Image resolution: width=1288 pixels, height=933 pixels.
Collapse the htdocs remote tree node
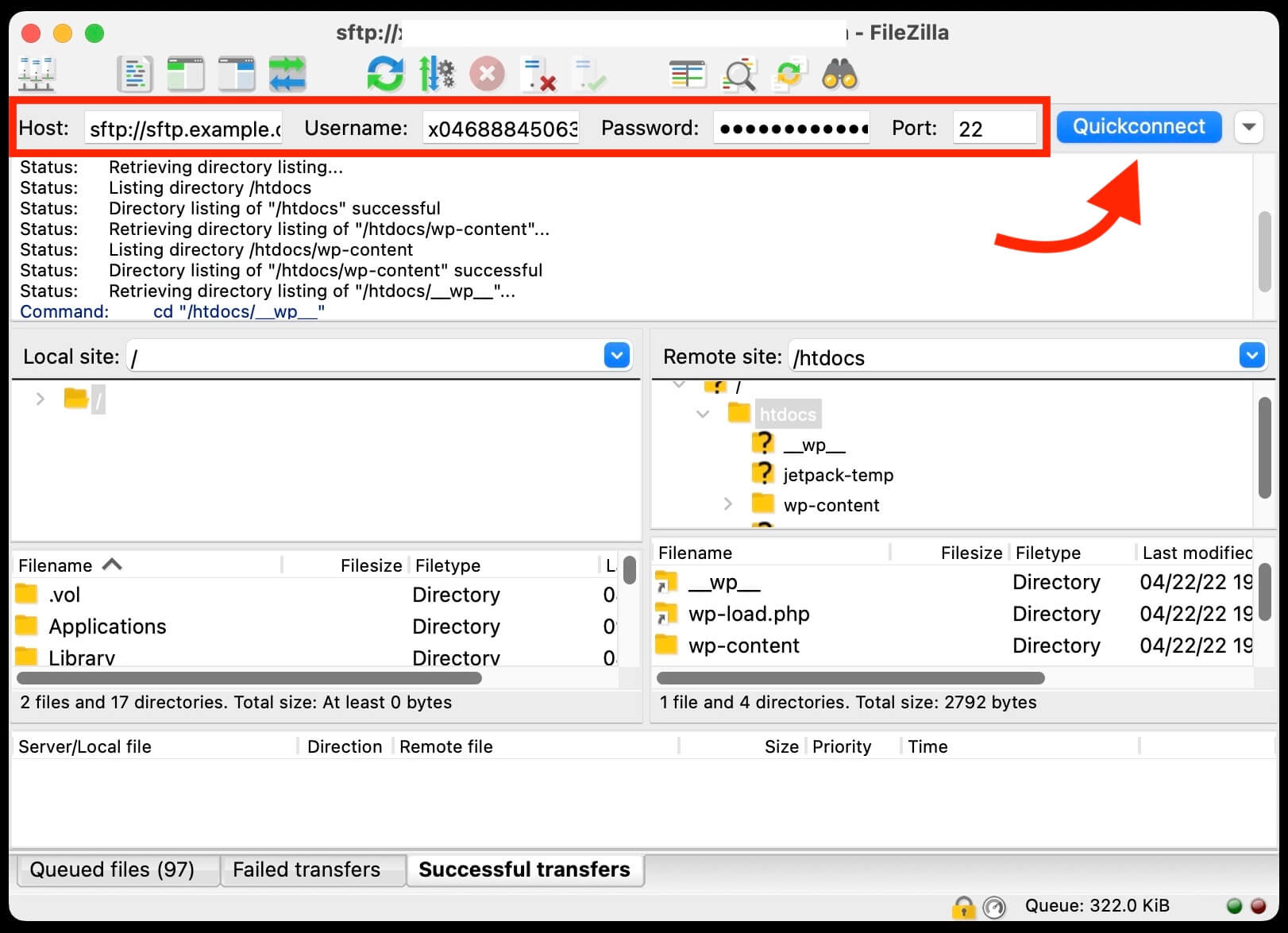703,414
